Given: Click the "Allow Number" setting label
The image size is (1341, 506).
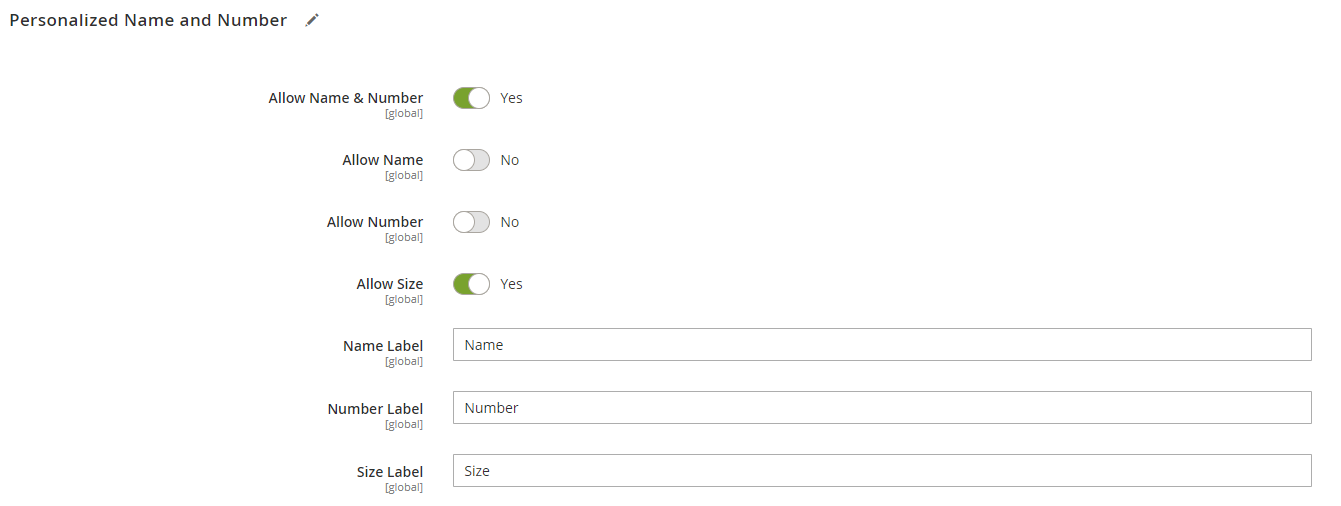Looking at the screenshot, I should point(374,222).
